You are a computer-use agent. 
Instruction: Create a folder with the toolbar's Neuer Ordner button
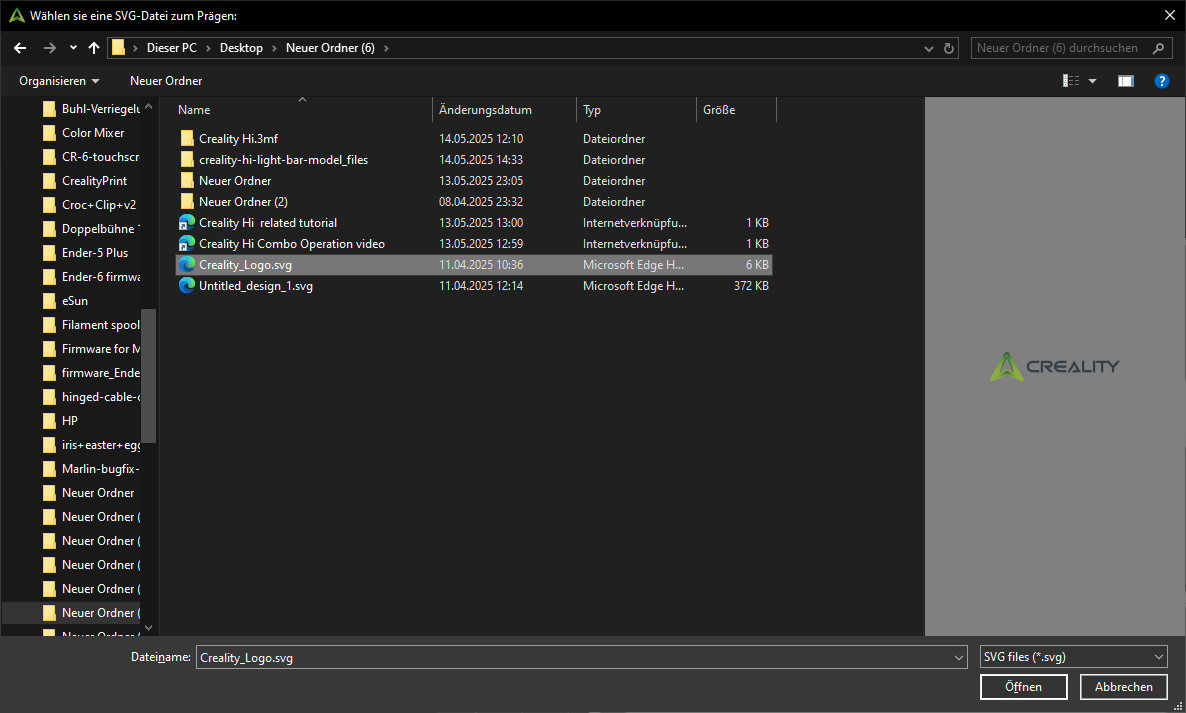pyautogui.click(x=166, y=81)
